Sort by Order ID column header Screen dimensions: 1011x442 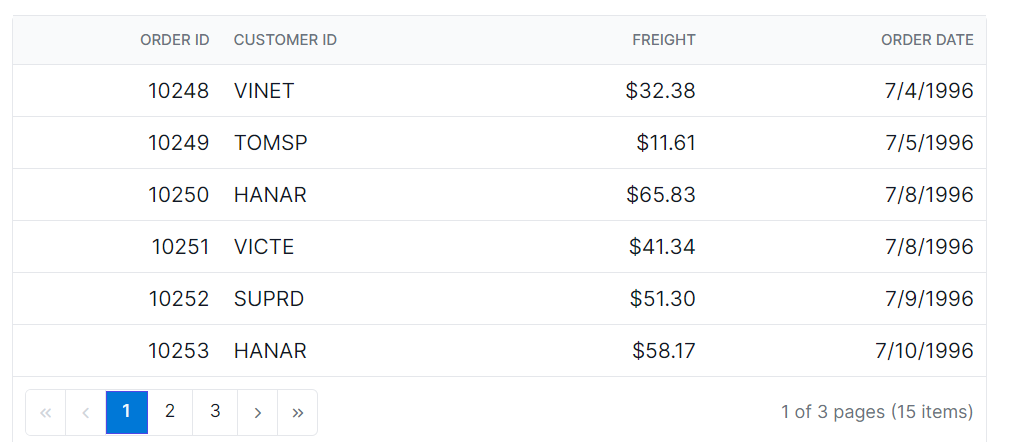coord(174,40)
